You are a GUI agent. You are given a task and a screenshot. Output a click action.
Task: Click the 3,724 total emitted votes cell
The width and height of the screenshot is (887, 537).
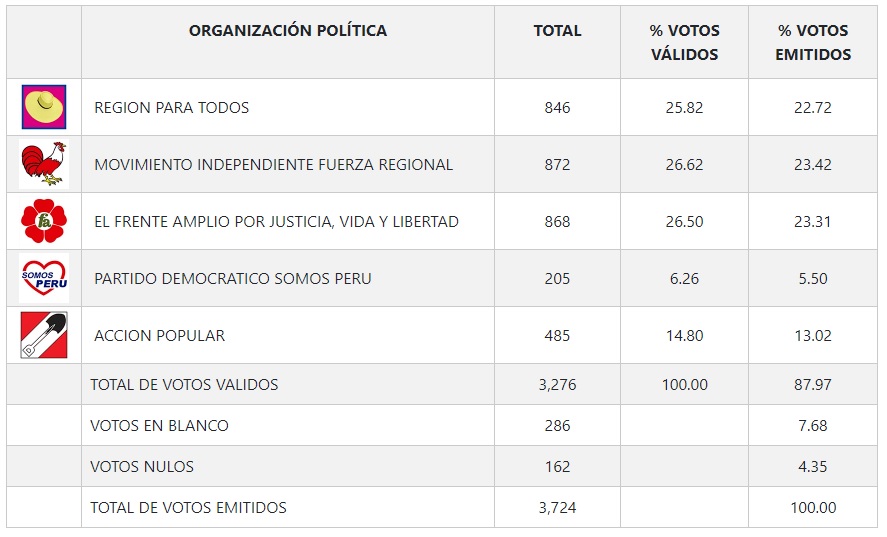click(x=557, y=508)
